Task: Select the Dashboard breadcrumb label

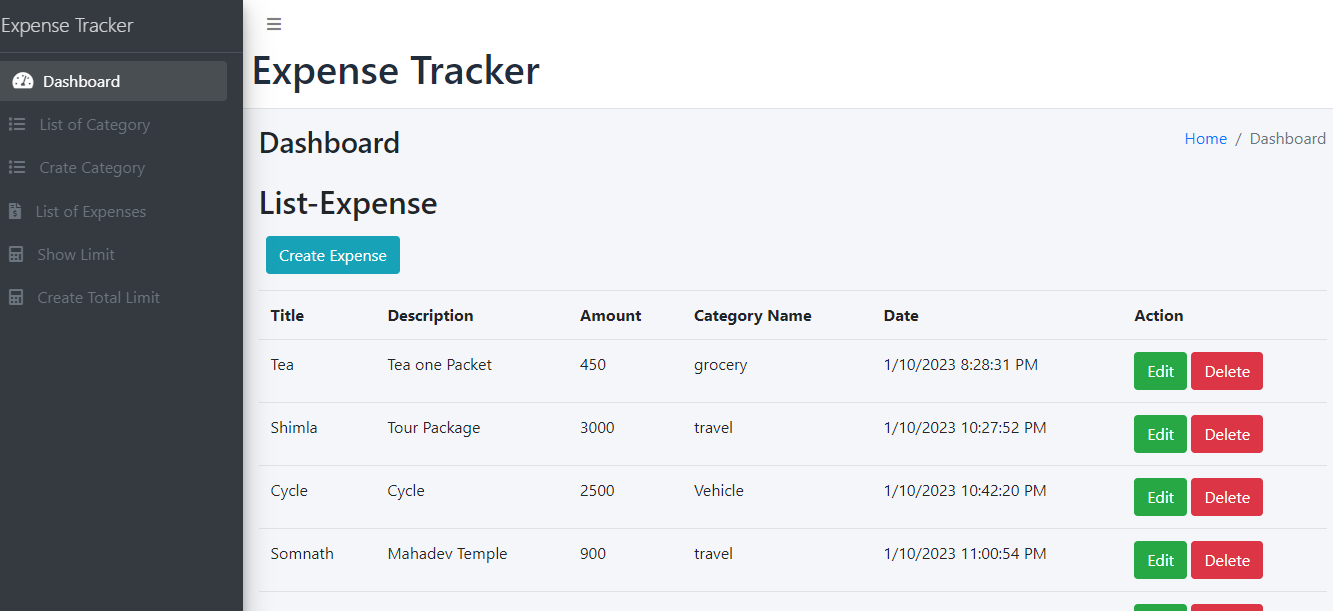Action: [1287, 138]
